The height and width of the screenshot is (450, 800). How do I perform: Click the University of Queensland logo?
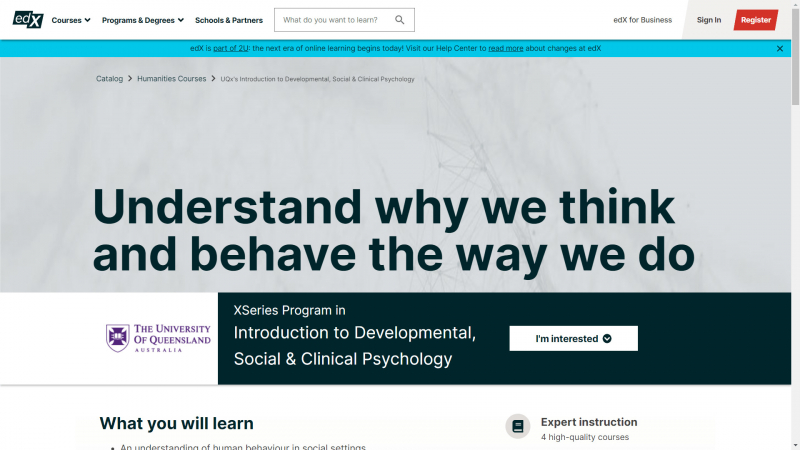(158, 338)
